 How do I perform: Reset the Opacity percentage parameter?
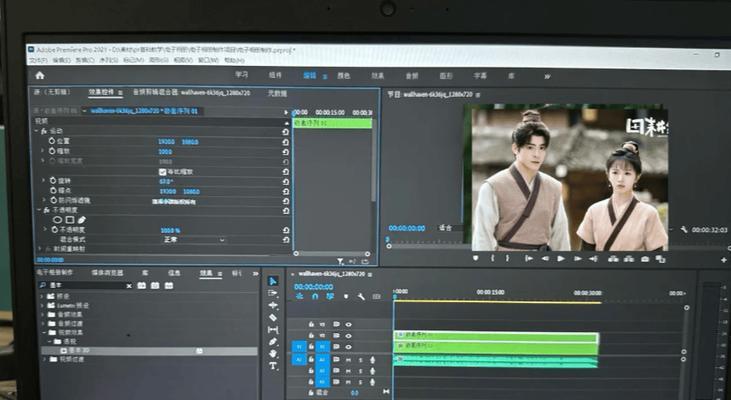click(x=286, y=230)
